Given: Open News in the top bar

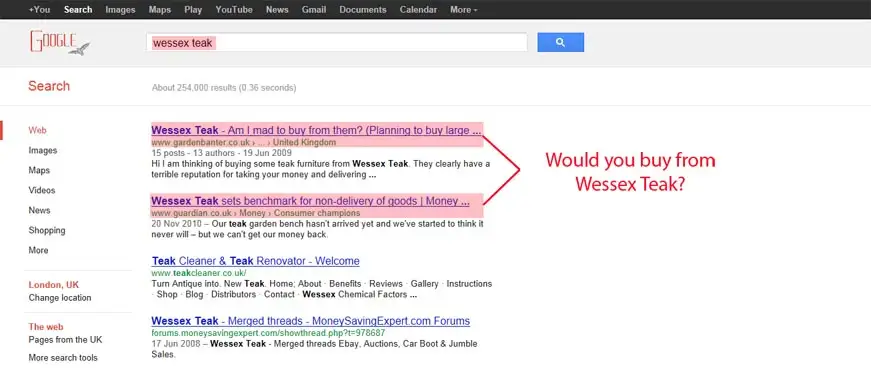Looking at the screenshot, I should click(x=277, y=9).
